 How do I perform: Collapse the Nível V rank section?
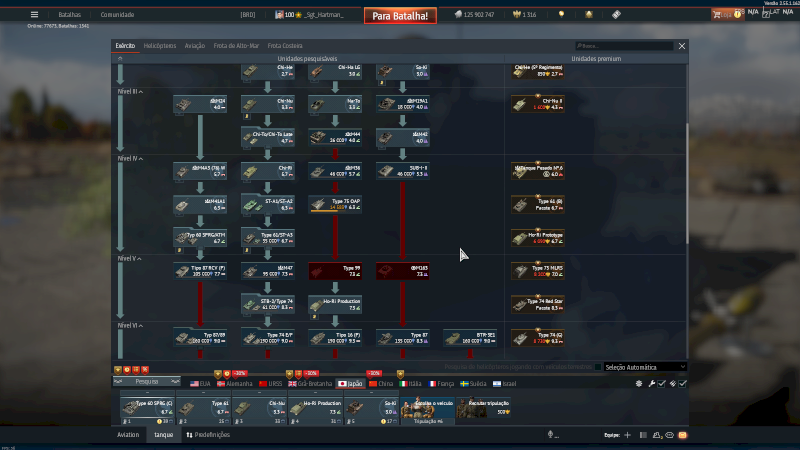click(x=130, y=259)
